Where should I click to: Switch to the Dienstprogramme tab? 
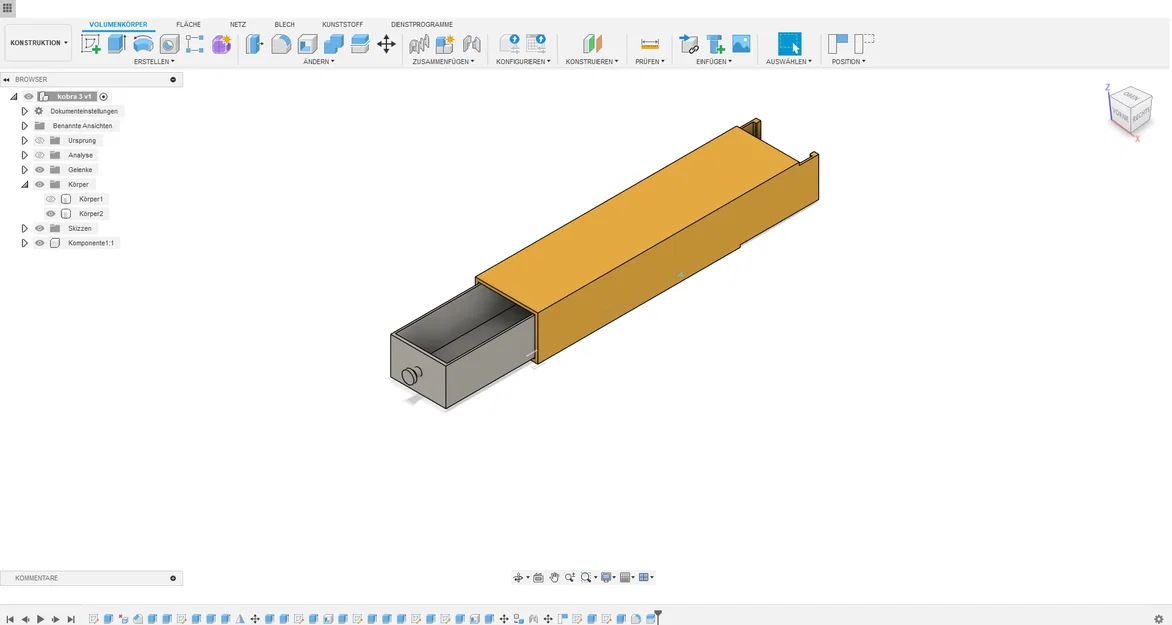pos(422,25)
